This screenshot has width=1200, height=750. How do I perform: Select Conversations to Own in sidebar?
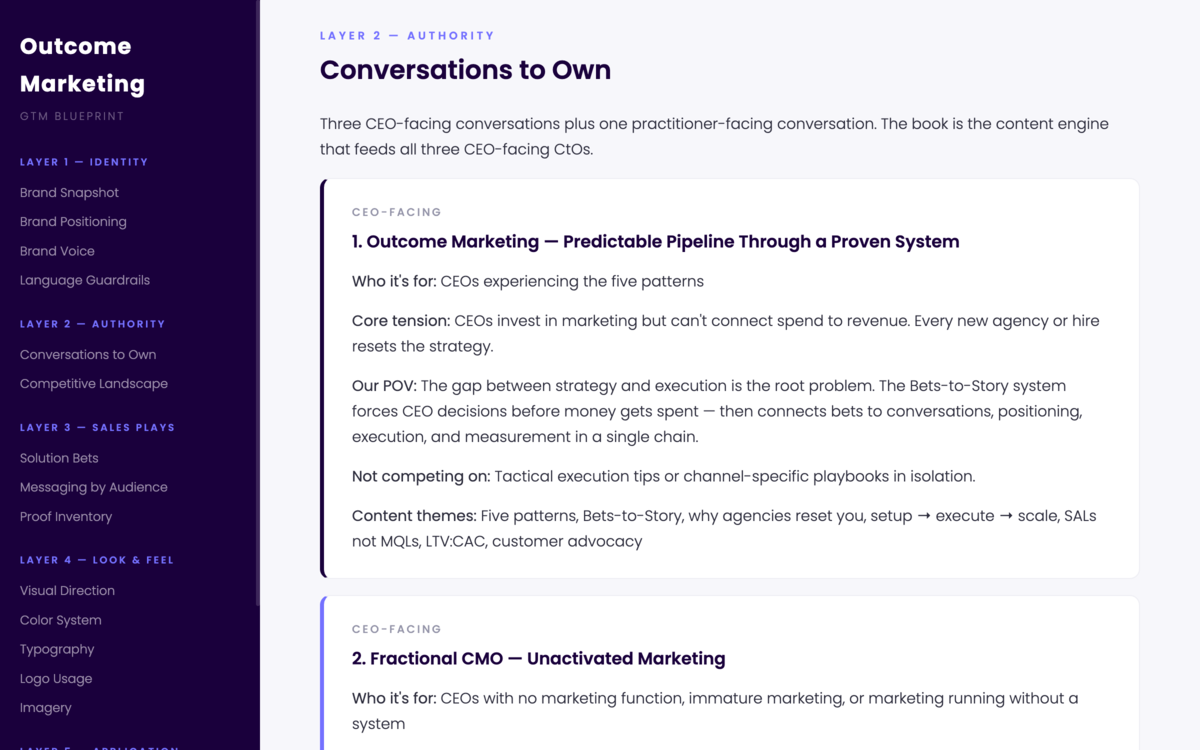88,354
